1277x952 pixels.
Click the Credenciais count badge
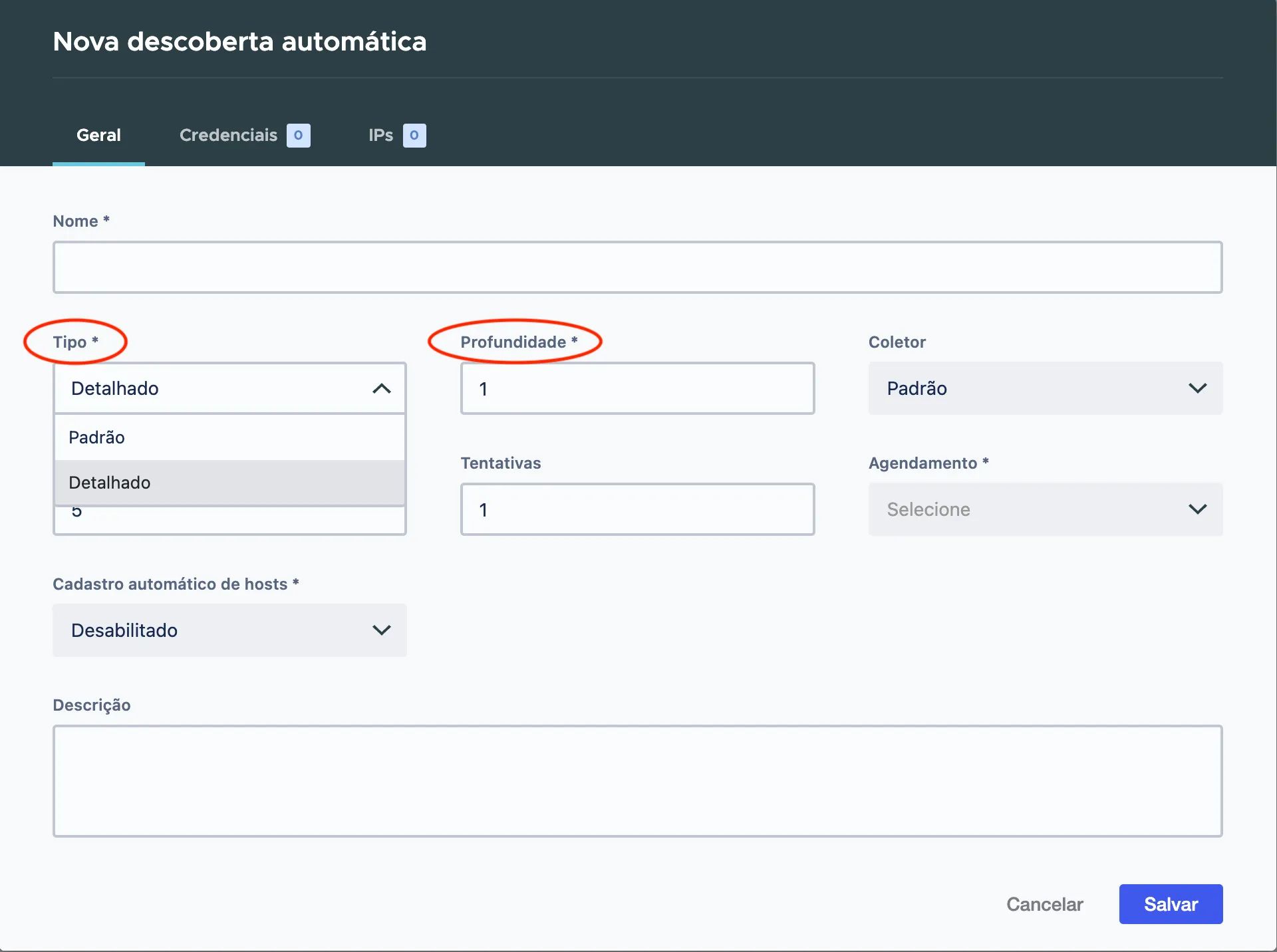point(299,136)
